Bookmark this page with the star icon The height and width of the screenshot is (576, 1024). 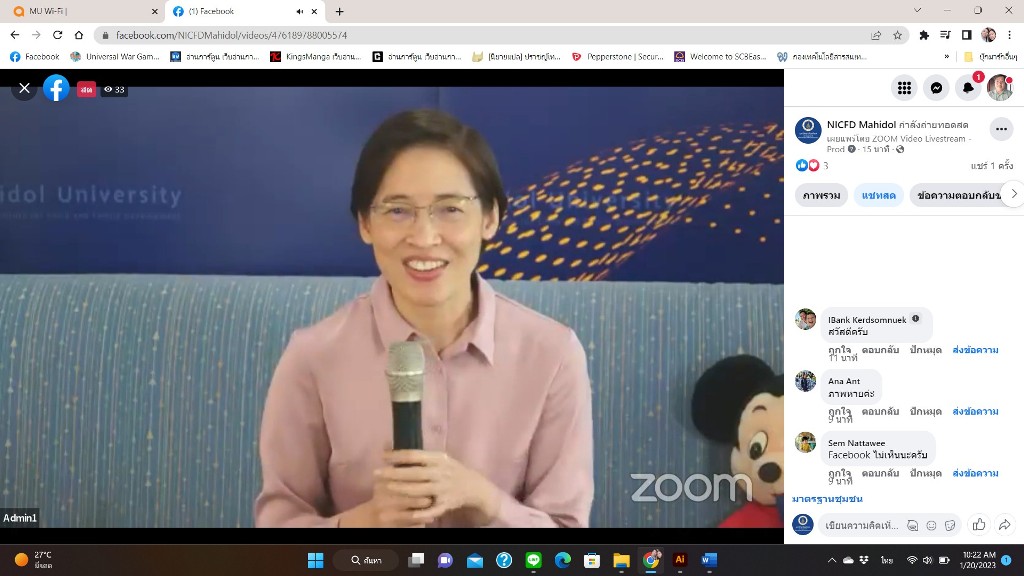point(898,35)
